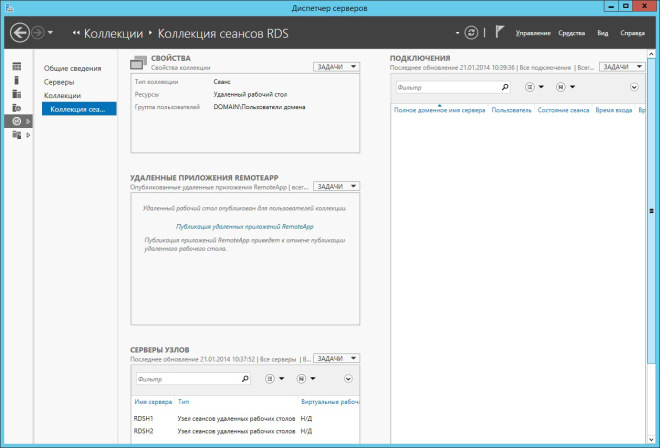Expand the Connections filter panel chevron
The height and width of the screenshot is (448, 660).
634,88
